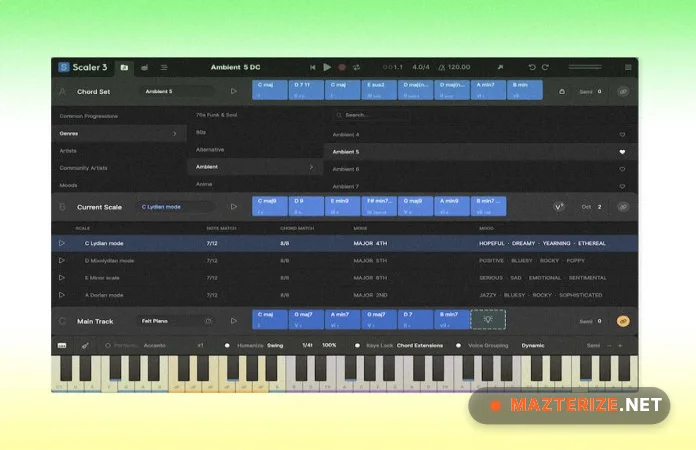696x450 pixels.
Task: Click the pin icon in top bar
Action: coord(500,67)
